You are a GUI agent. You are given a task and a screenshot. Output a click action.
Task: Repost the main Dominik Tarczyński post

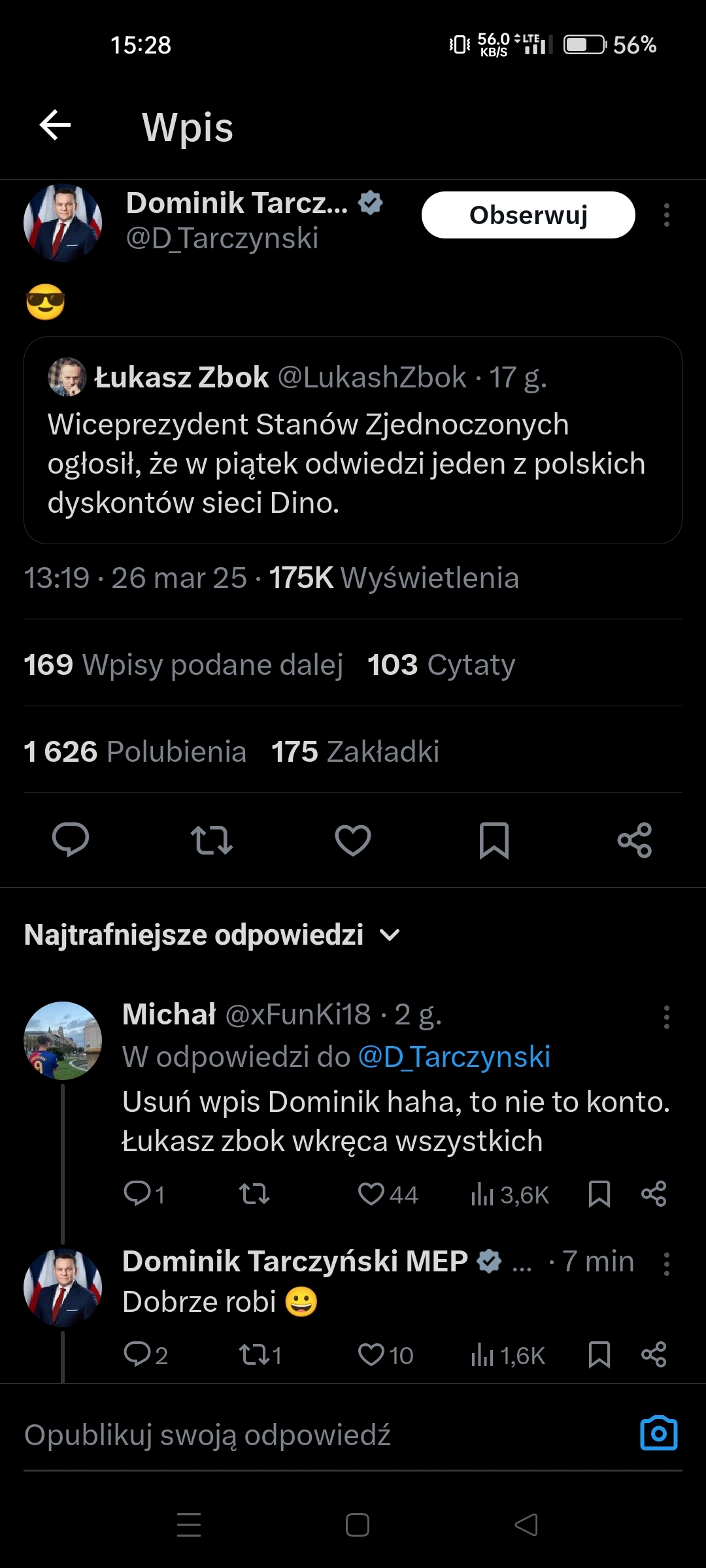tap(211, 840)
